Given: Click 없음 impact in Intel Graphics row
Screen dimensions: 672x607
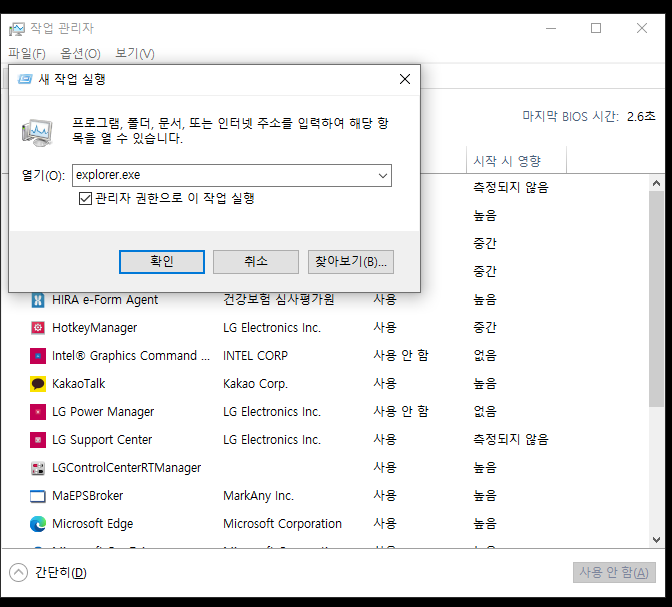Looking at the screenshot, I should pos(485,356).
